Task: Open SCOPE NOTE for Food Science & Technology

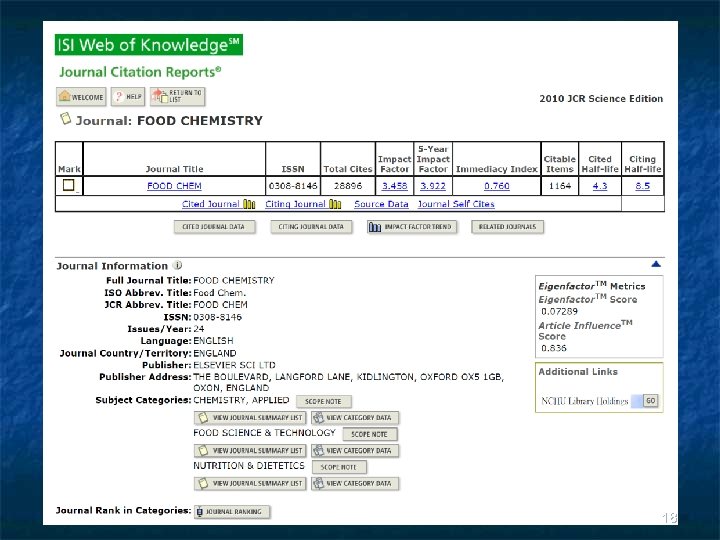Action: tap(370, 434)
